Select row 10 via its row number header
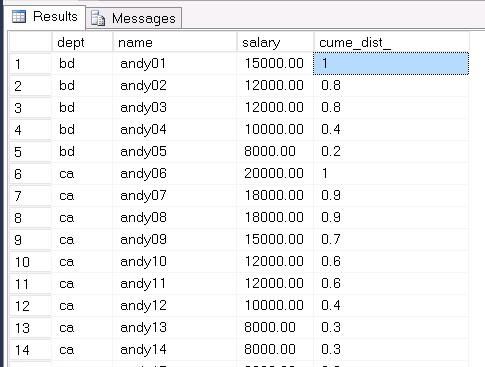Screen dimensions: 485x367 [x=30, y=262]
